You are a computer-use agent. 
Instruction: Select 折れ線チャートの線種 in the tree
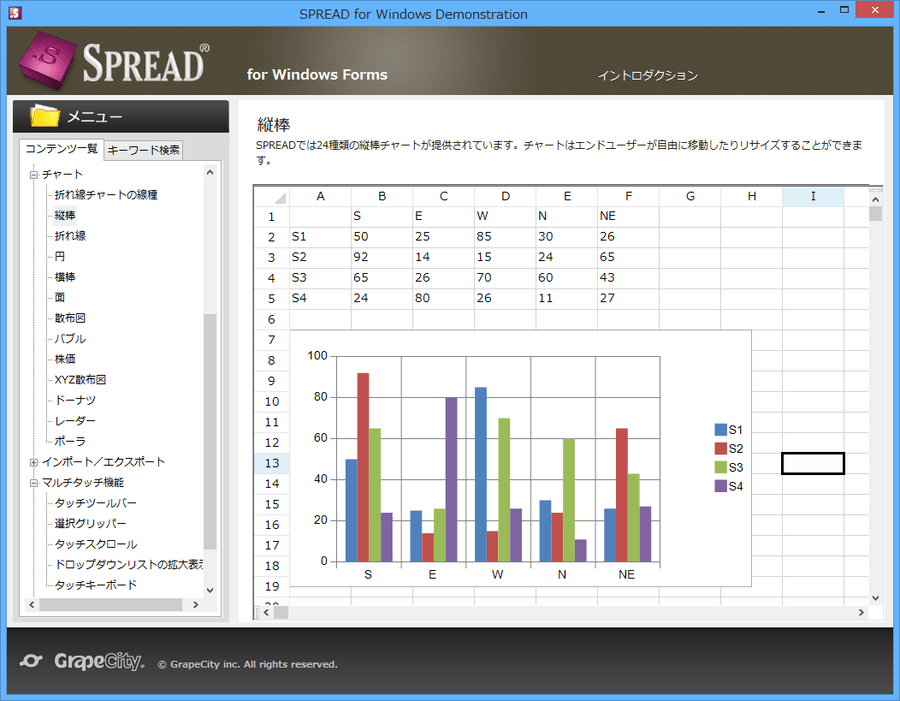click(106, 195)
